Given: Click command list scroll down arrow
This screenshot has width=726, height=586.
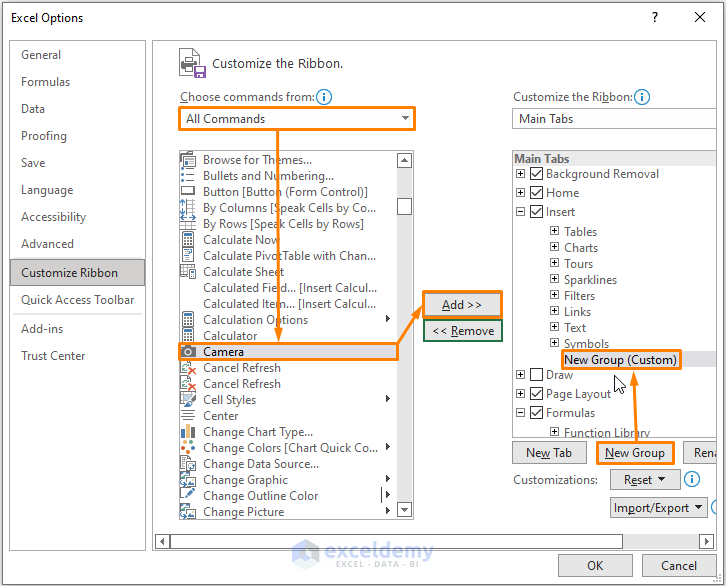Looking at the screenshot, I should [404, 510].
